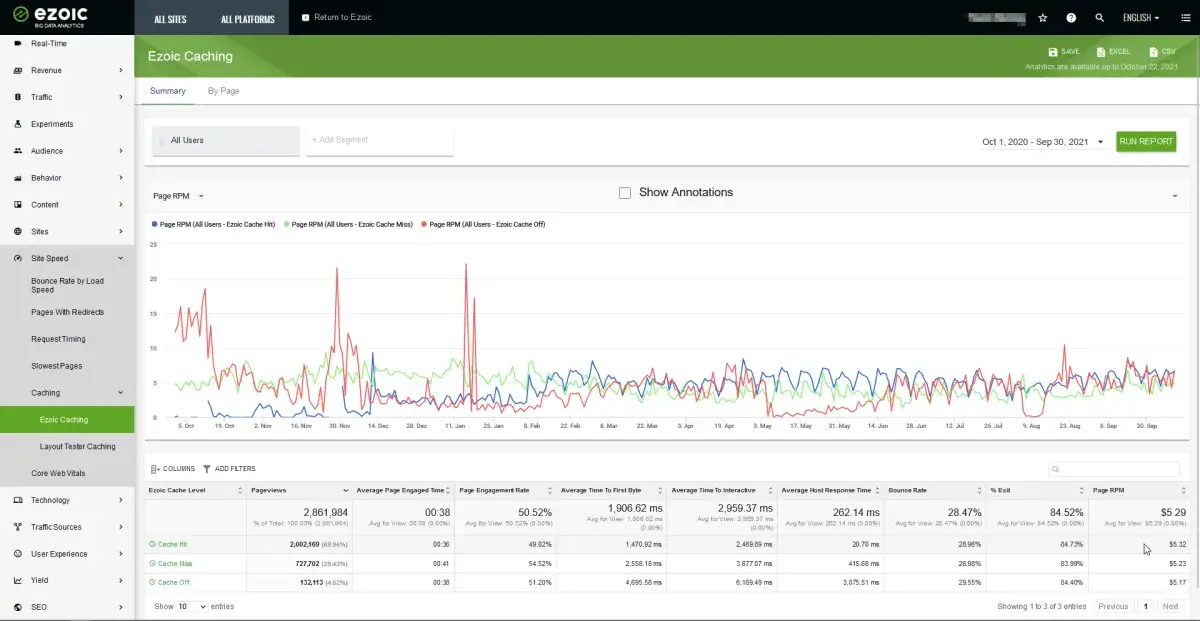
Task: Click the Next pagination button
Action: pyautogui.click(x=1170, y=607)
